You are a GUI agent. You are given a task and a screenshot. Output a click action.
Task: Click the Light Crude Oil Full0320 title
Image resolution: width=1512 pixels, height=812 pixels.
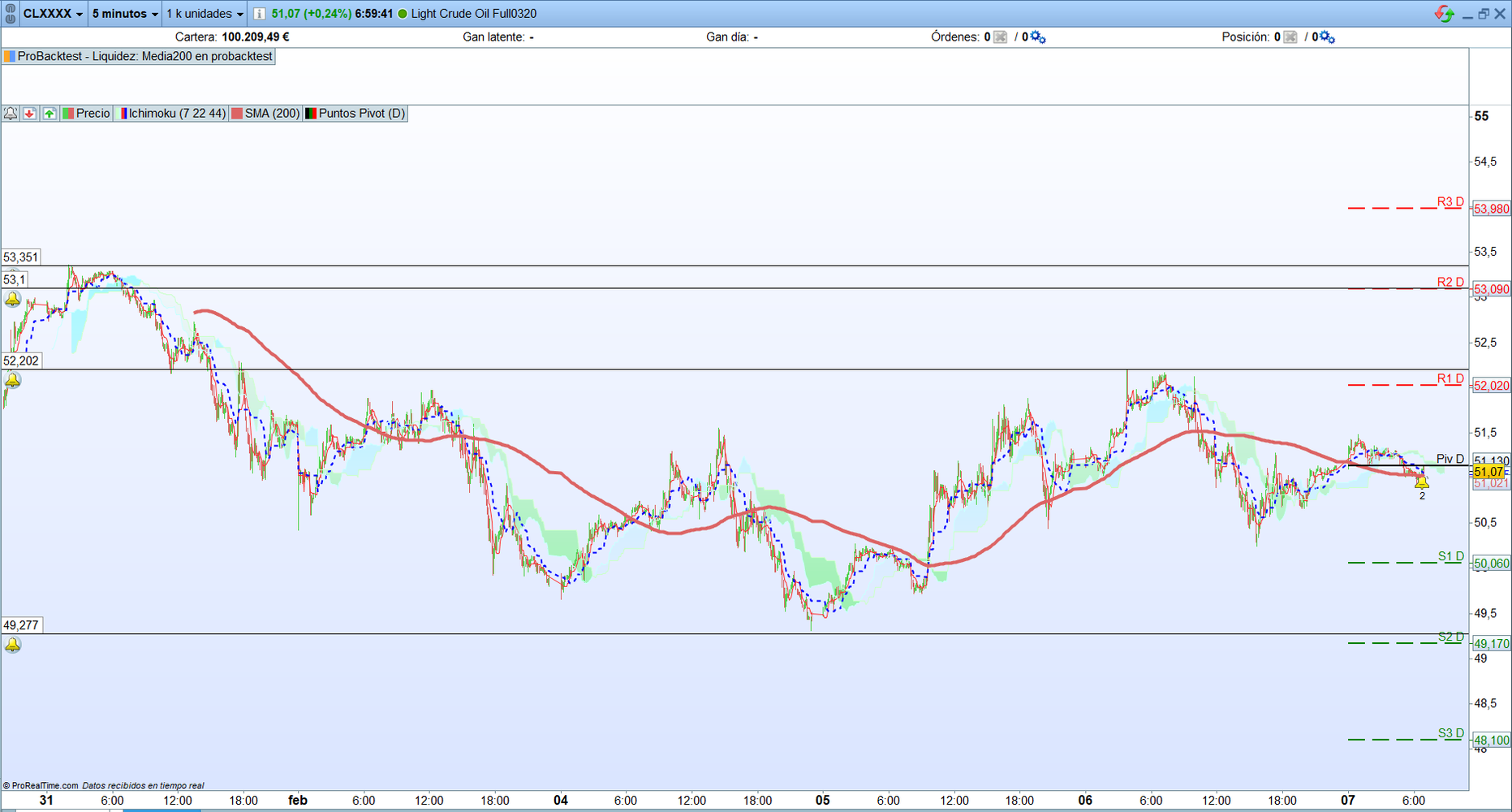click(474, 14)
